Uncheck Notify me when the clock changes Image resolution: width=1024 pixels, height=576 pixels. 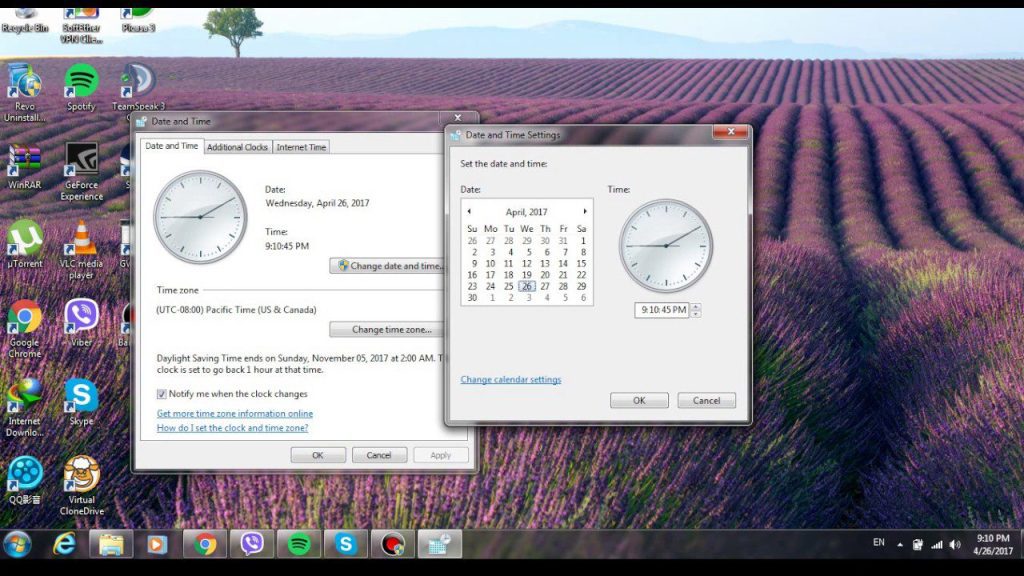162,393
